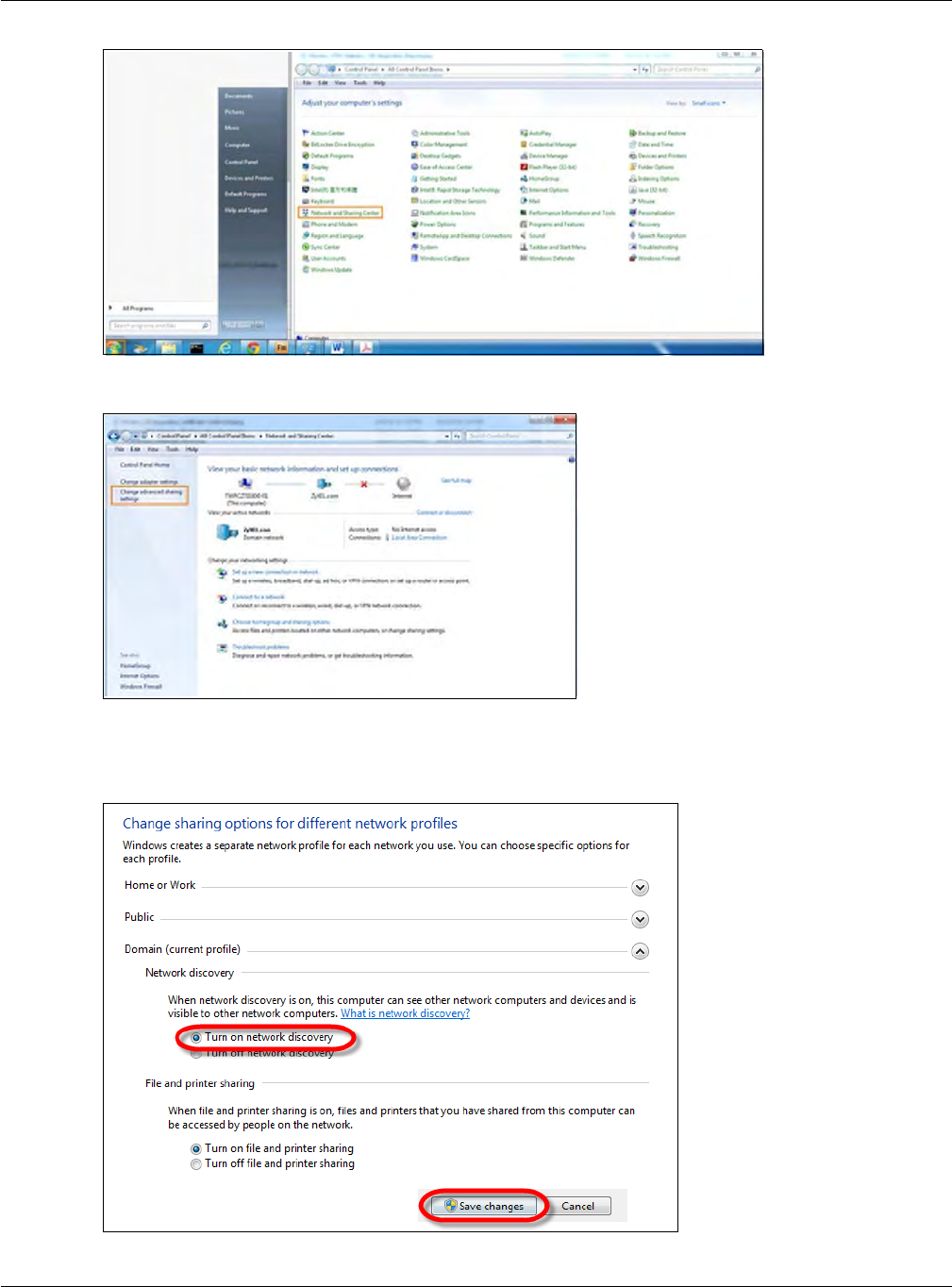This screenshot has height=1287, width=952.
Task: Open Help menu in Control Panel window
Action: point(379,83)
